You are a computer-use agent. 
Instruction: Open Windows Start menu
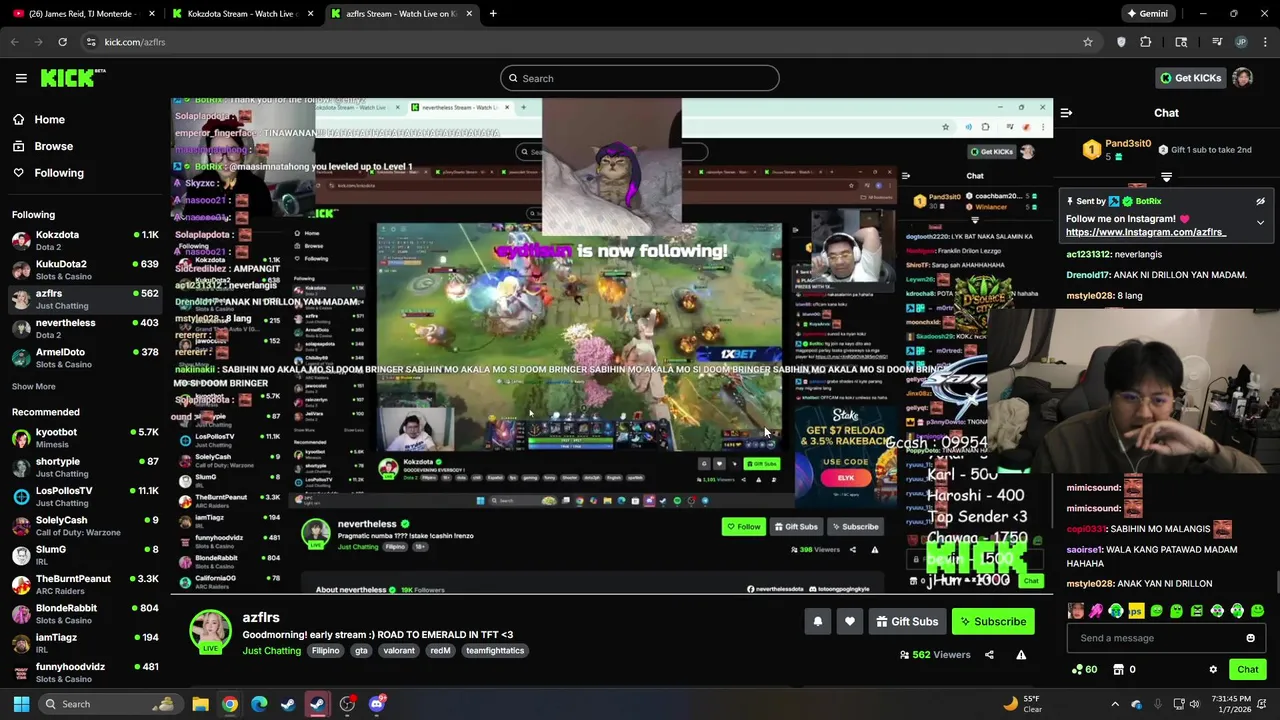click(21, 704)
